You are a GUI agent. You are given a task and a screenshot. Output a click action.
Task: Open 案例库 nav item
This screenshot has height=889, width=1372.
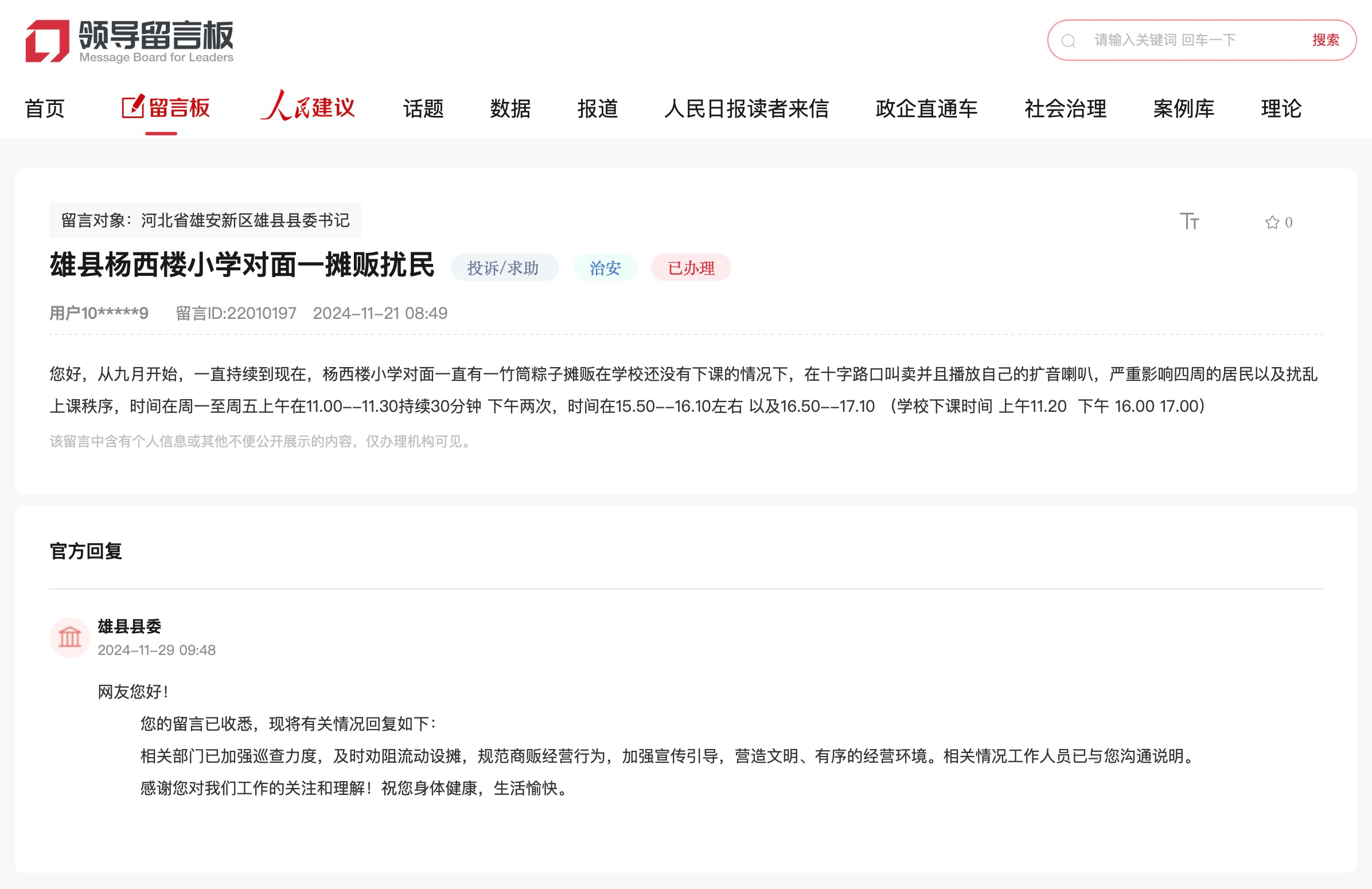[x=1183, y=108]
